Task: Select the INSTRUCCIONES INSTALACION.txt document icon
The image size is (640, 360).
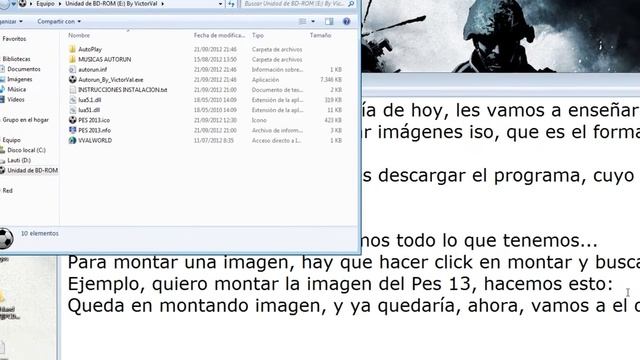Action: 73,89
